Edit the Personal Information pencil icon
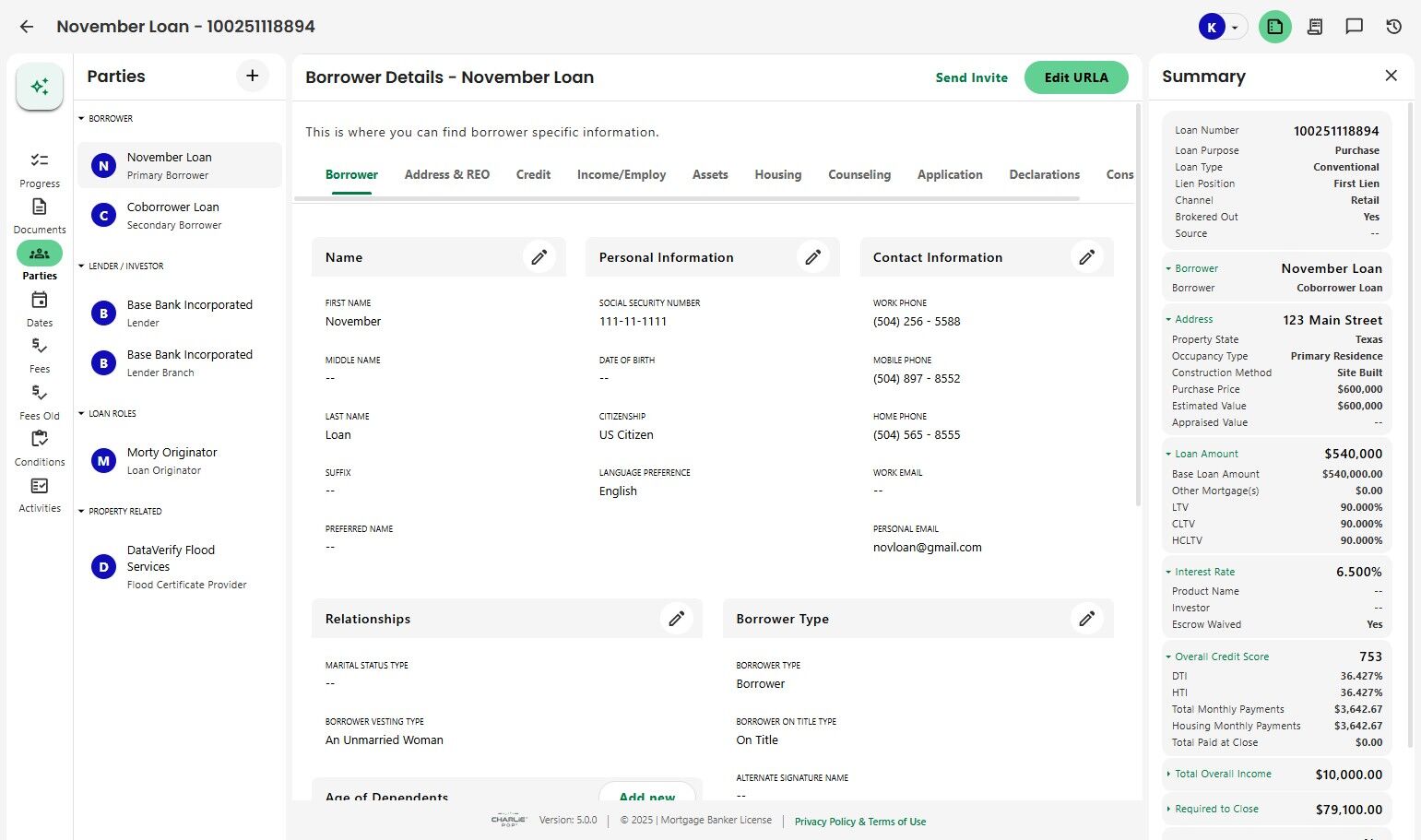1421x840 pixels. pos(812,257)
